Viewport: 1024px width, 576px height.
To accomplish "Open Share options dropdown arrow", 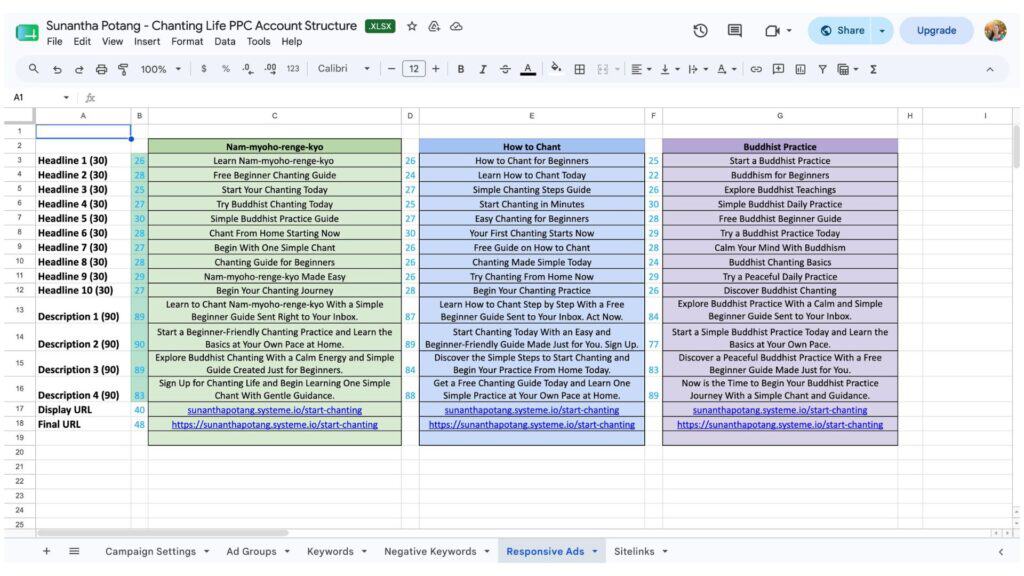I will click(x=882, y=31).
